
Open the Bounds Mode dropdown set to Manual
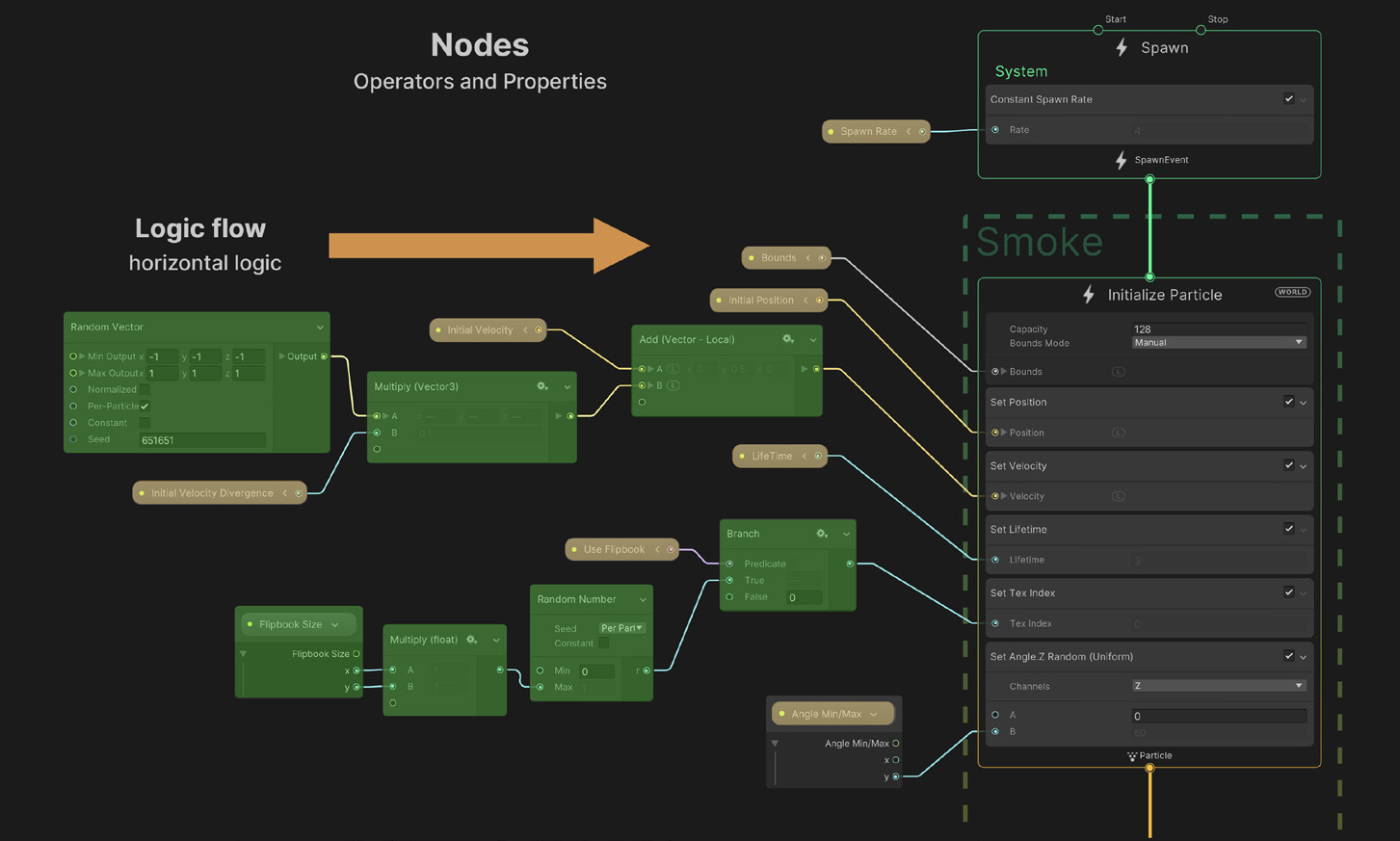(1218, 343)
